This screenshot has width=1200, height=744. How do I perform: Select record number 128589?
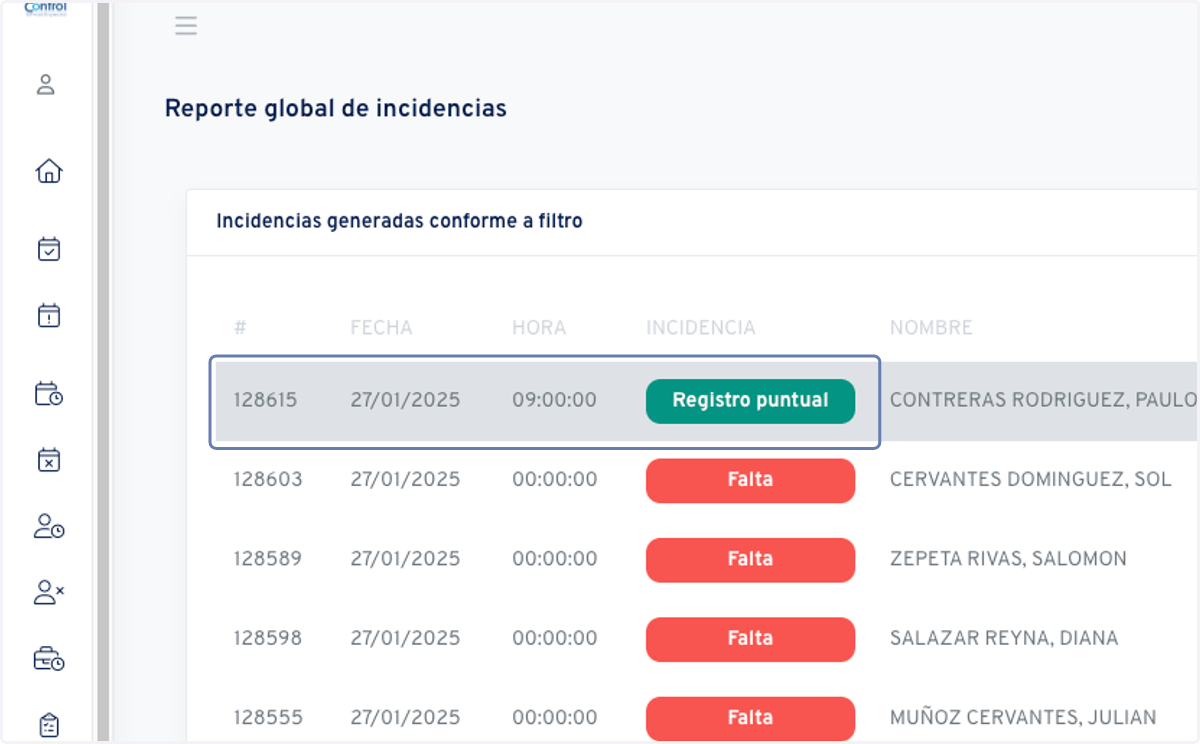268,559
